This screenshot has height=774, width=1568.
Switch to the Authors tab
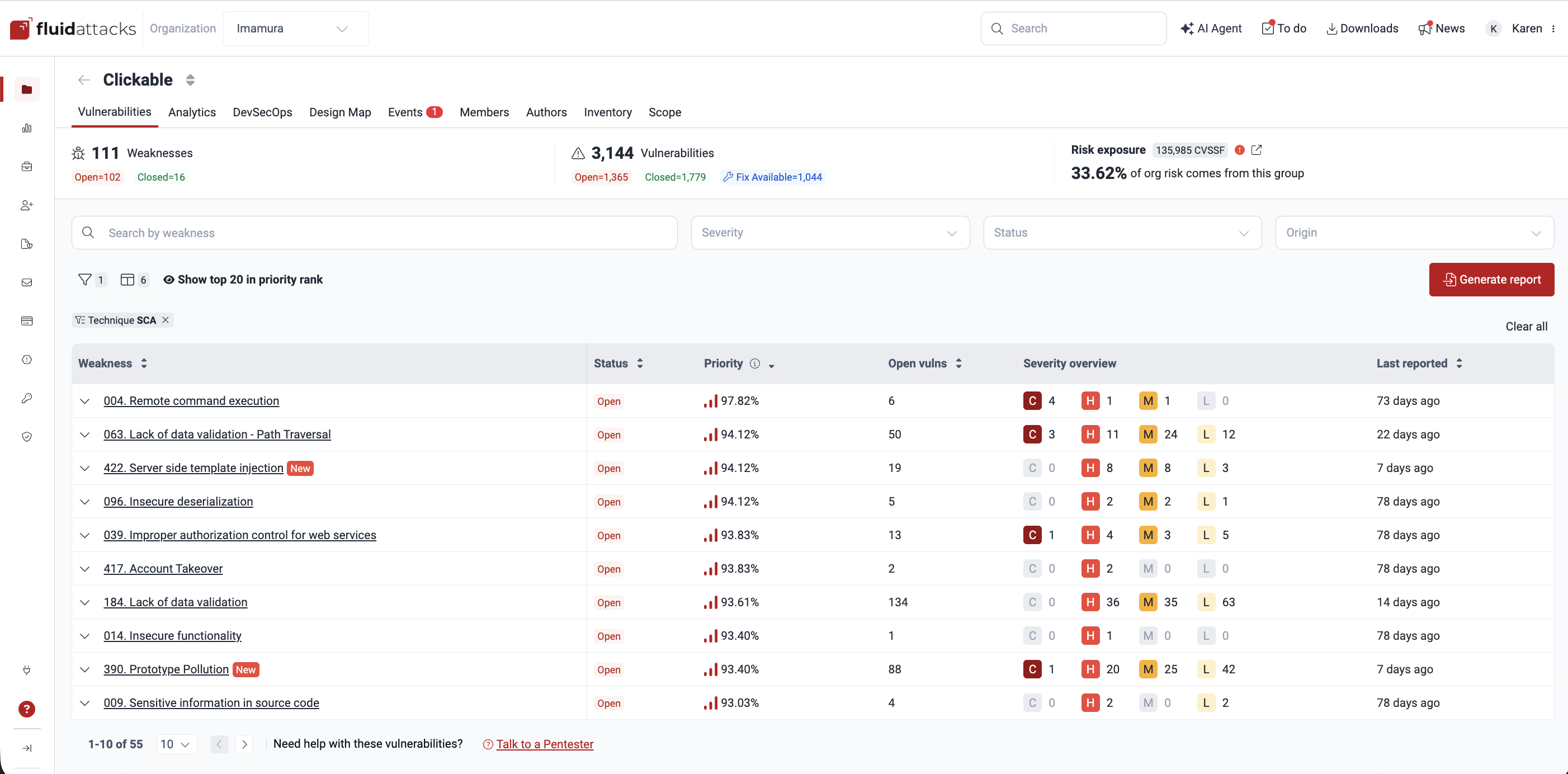coord(546,112)
